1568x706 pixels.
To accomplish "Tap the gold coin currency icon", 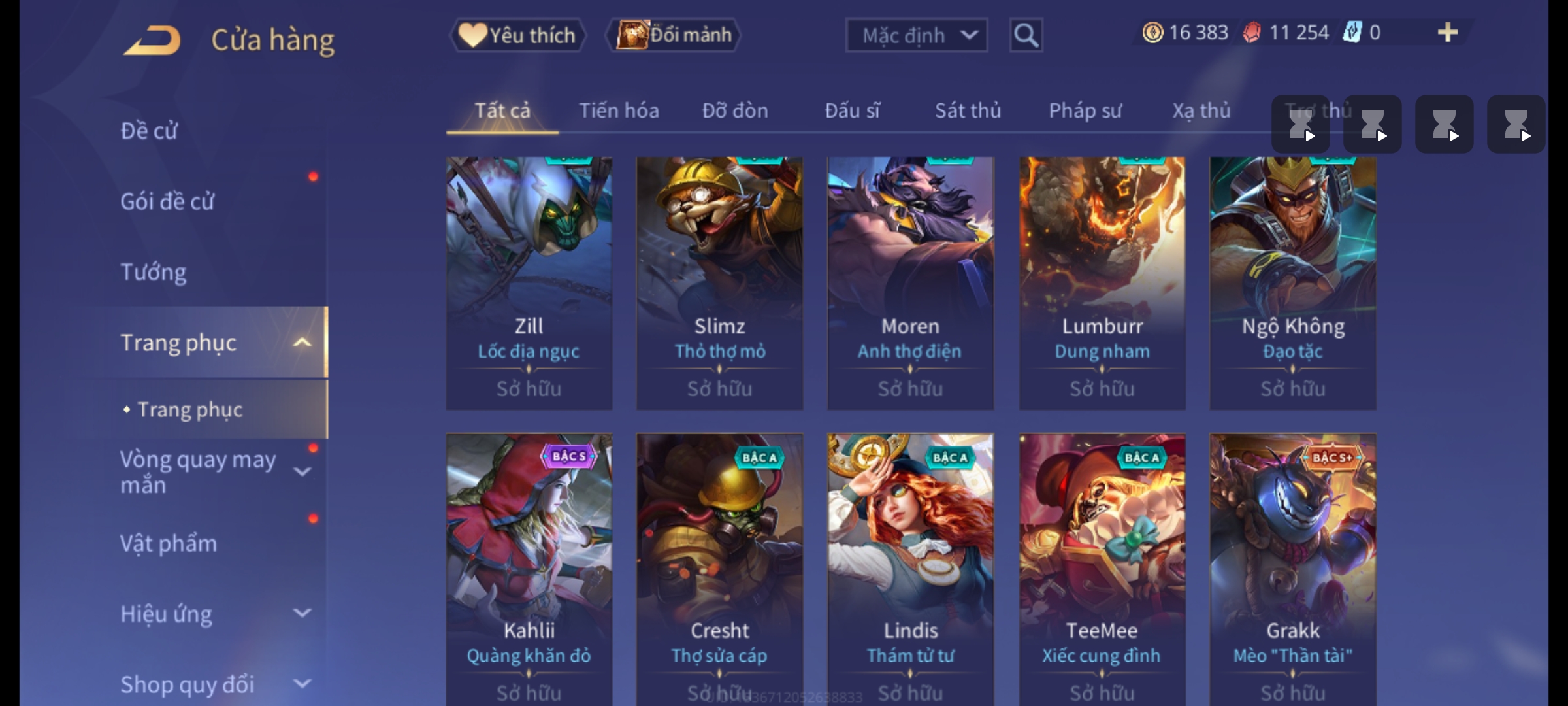I will tap(1152, 33).
